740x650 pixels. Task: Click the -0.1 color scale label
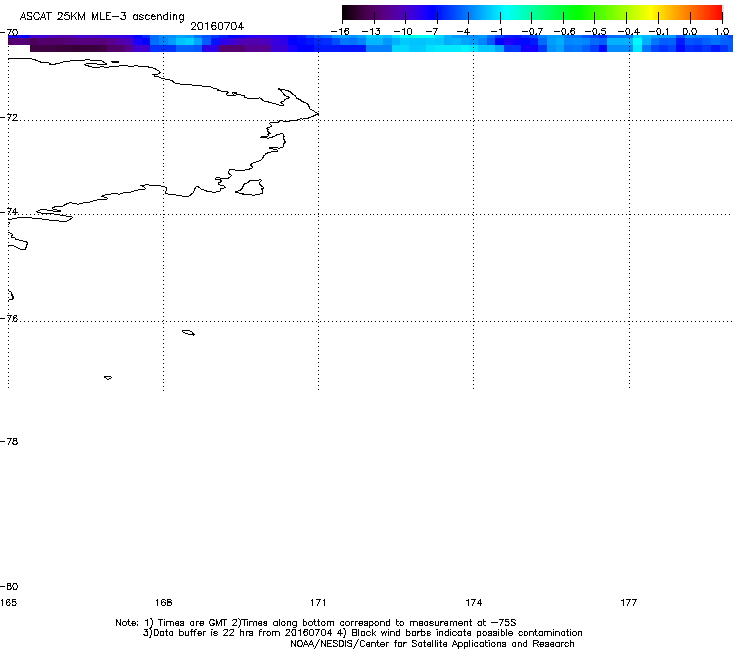click(x=659, y=32)
